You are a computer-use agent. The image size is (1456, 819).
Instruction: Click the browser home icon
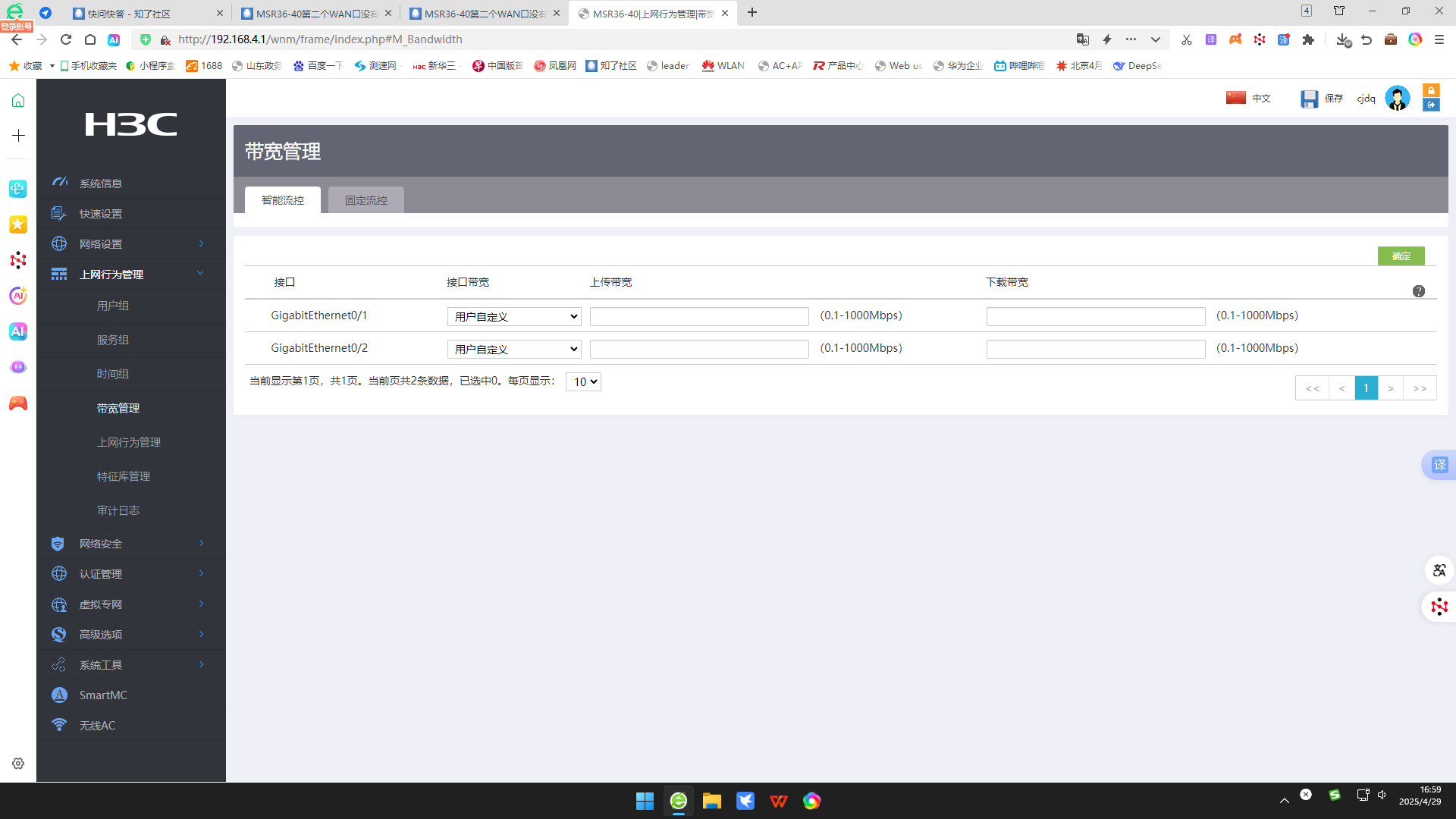(x=90, y=39)
